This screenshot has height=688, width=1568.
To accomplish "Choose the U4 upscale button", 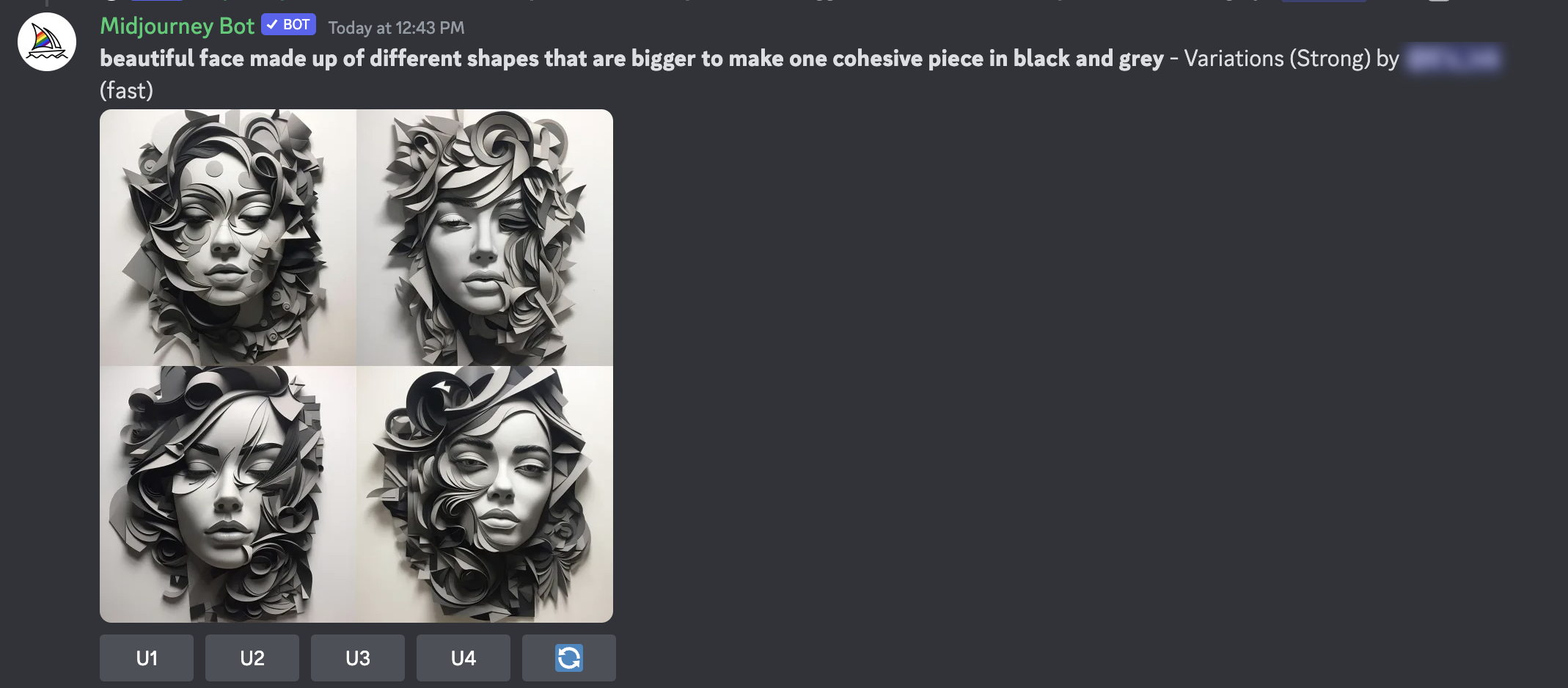I will [464, 658].
